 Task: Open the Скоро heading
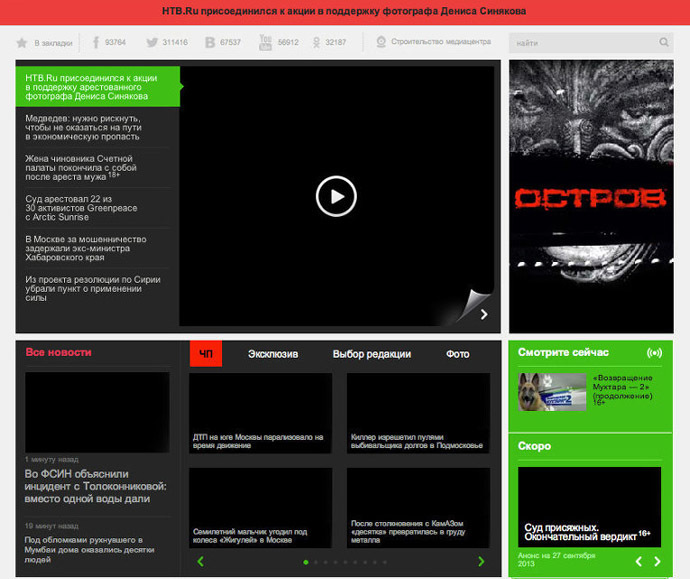534,446
